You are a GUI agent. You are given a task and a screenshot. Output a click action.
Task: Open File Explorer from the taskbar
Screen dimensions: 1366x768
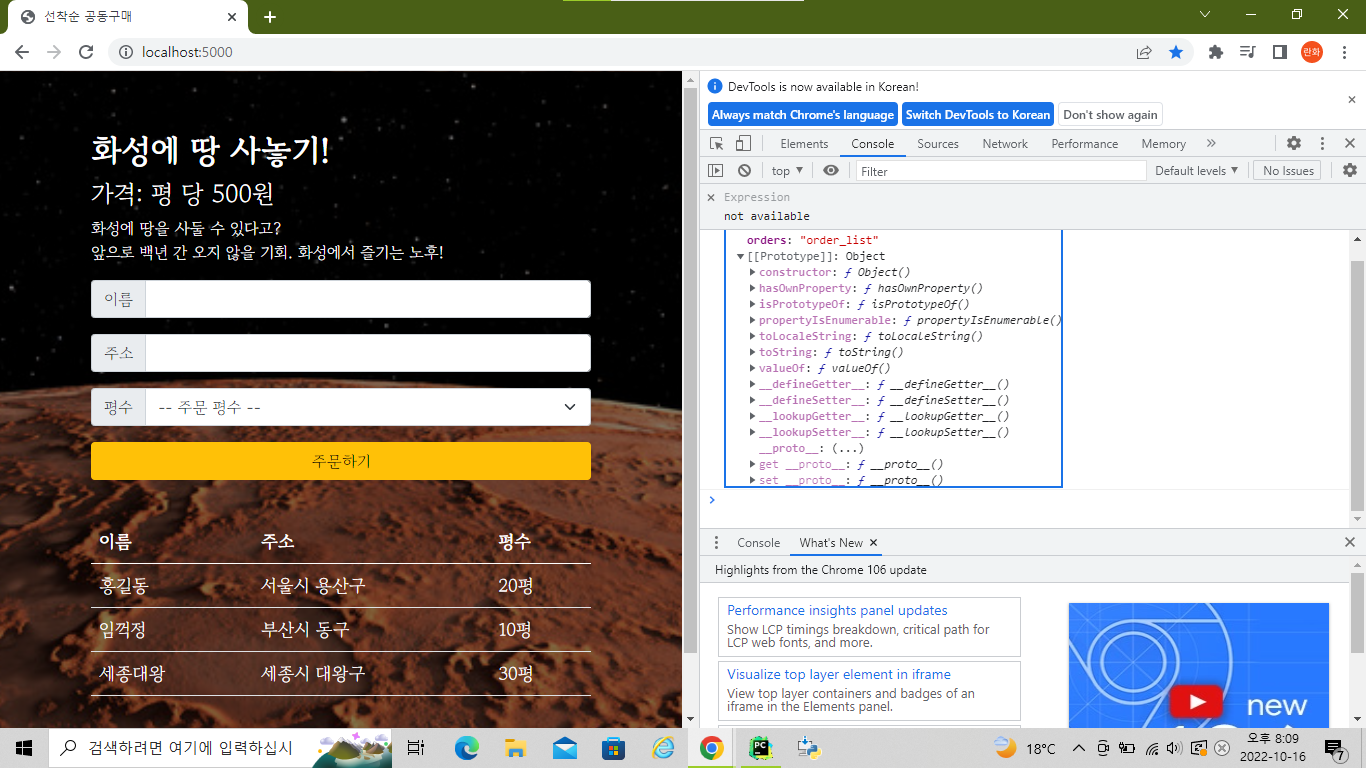516,748
